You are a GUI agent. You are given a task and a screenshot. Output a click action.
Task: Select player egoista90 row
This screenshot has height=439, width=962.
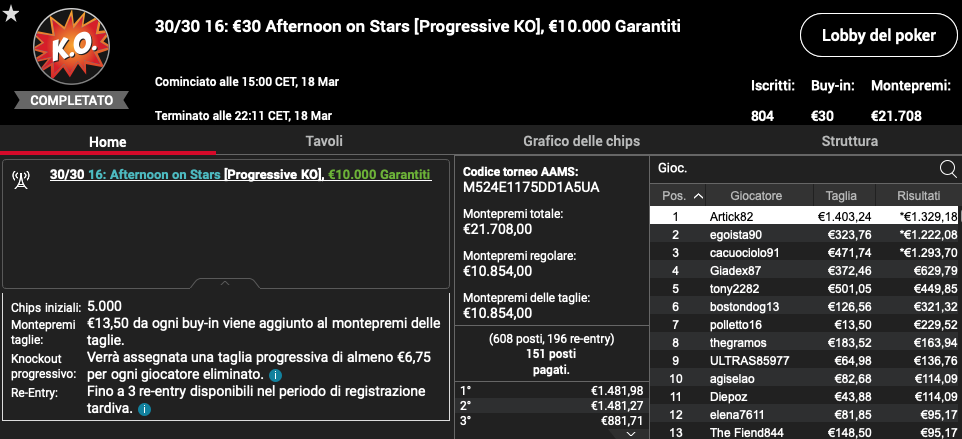(806, 235)
